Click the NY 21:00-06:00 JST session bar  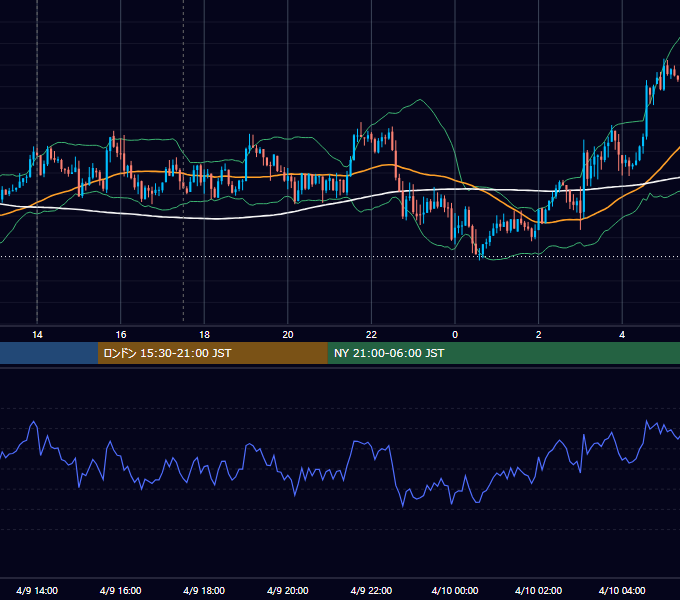point(503,353)
